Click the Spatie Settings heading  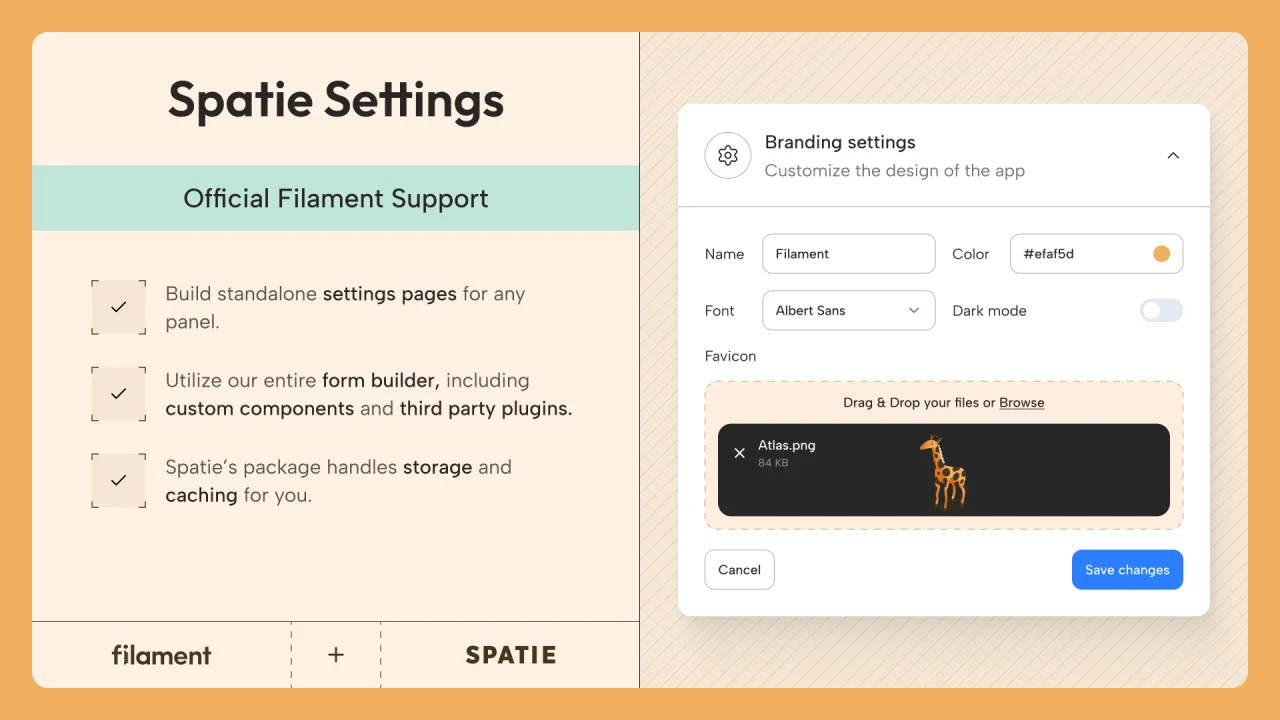coord(335,100)
